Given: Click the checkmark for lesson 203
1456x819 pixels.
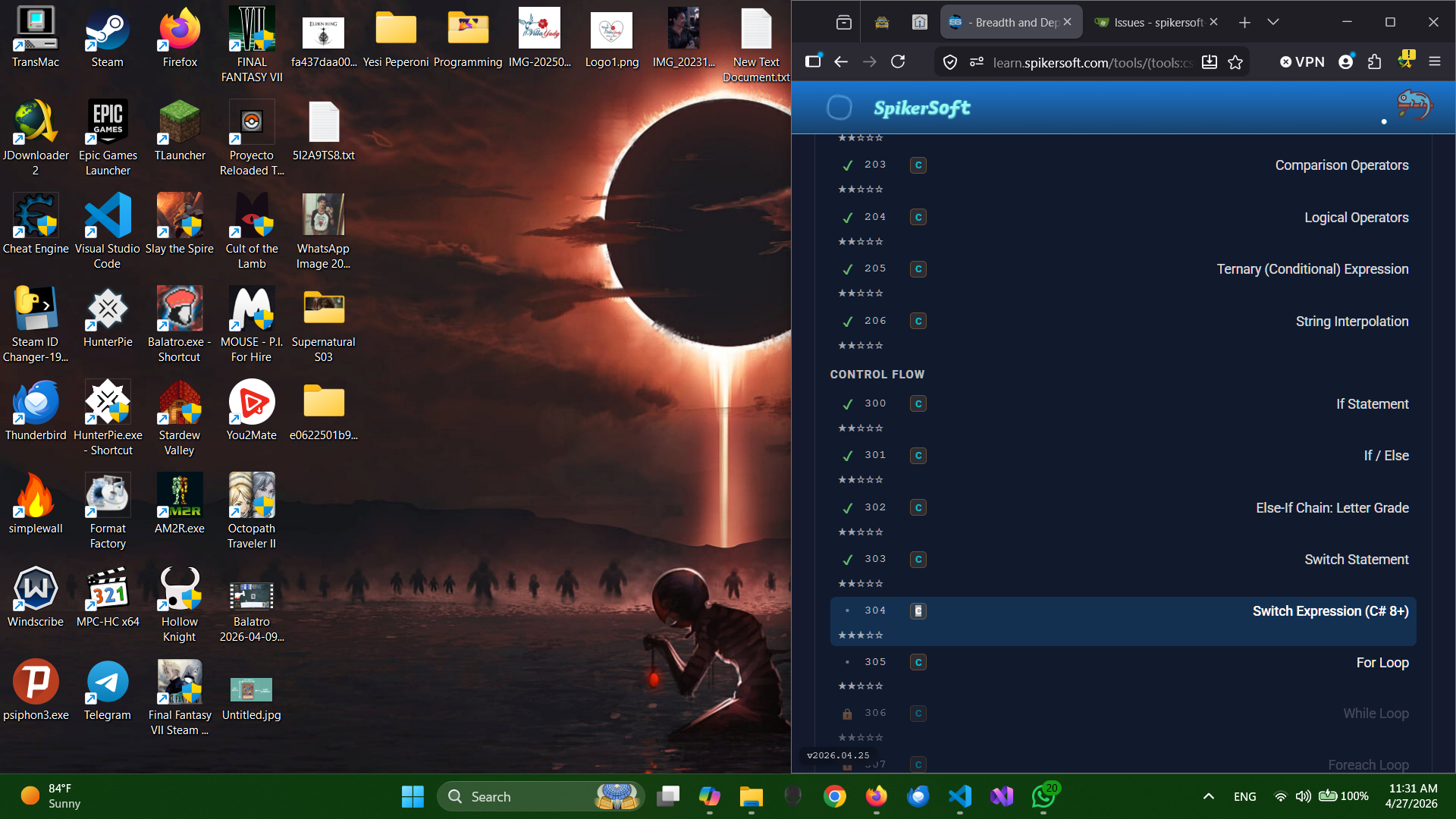Looking at the screenshot, I should point(848,165).
